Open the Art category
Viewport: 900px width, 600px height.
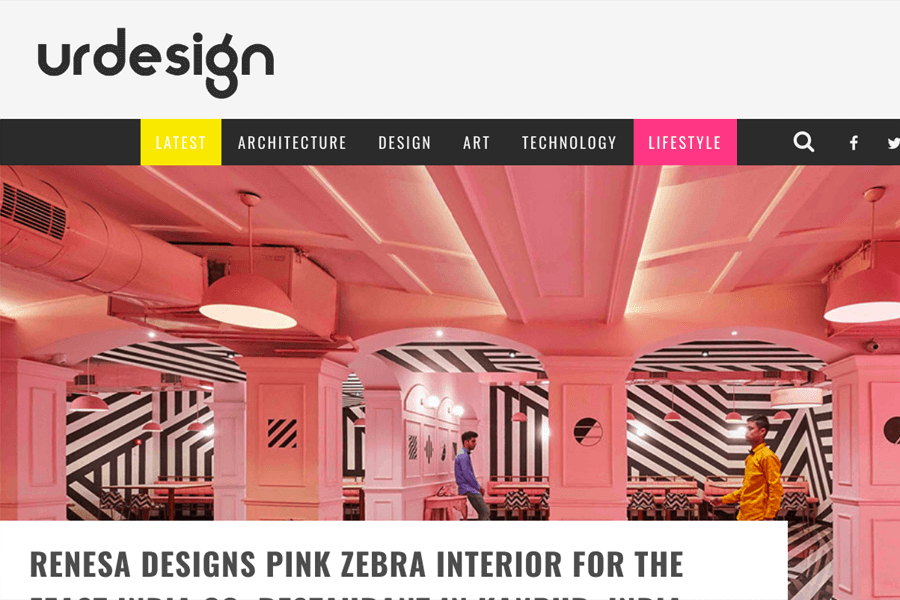click(476, 142)
